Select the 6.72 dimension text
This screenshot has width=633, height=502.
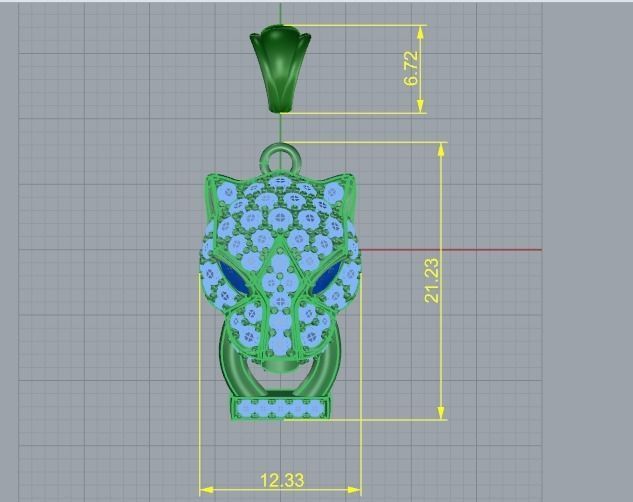pos(411,68)
